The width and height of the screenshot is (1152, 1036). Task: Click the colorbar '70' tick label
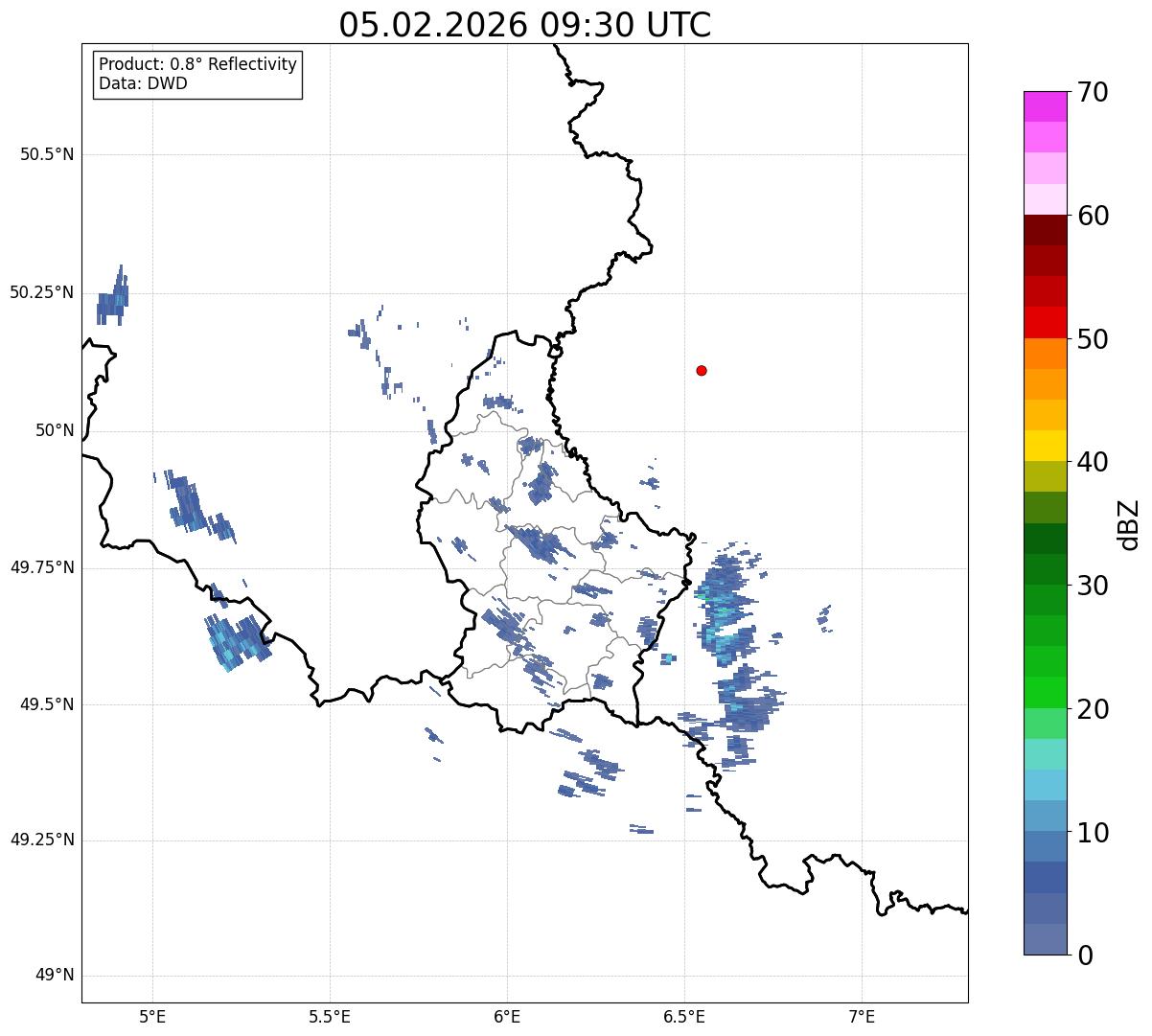1093,92
